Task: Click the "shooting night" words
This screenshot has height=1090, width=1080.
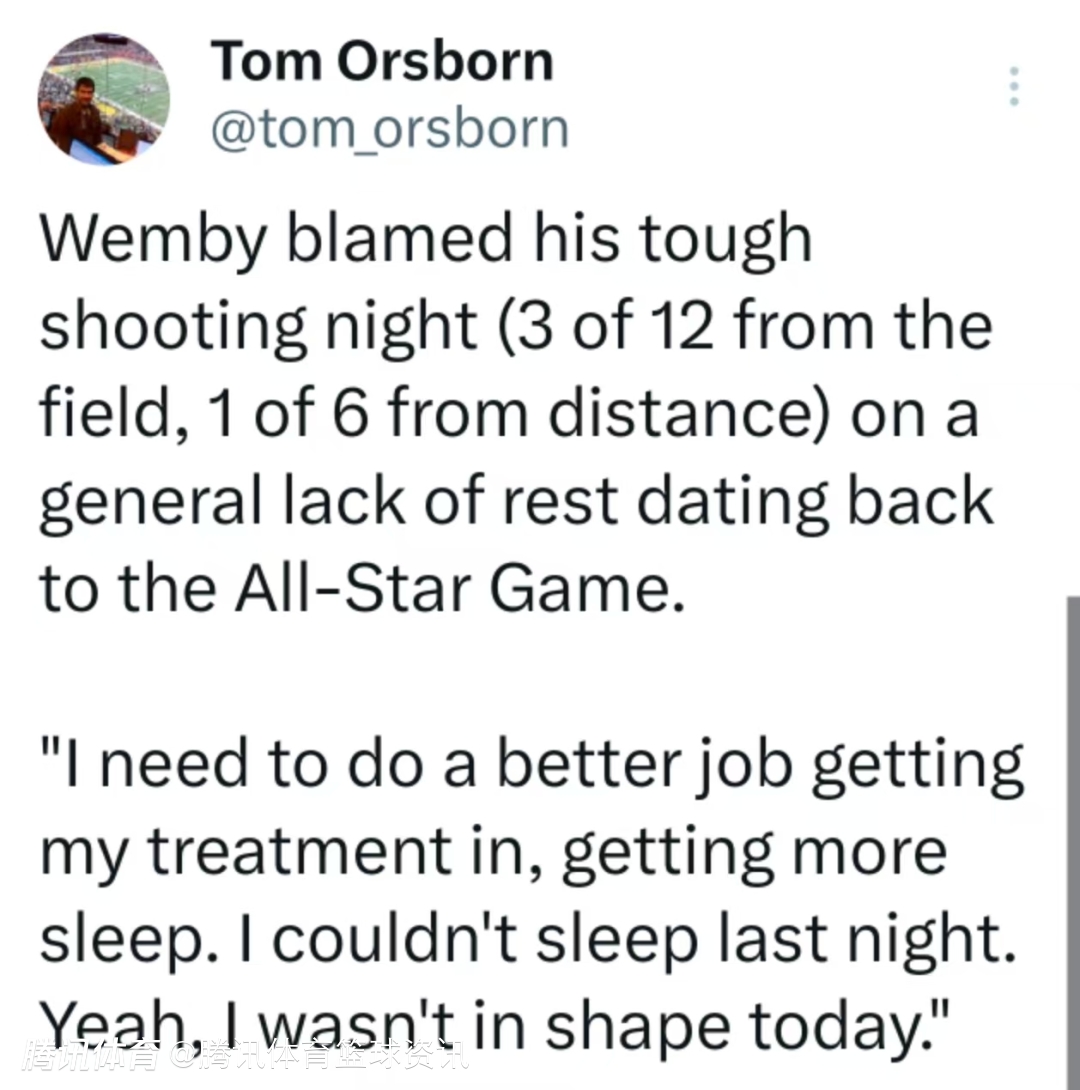Action: [x=258, y=327]
